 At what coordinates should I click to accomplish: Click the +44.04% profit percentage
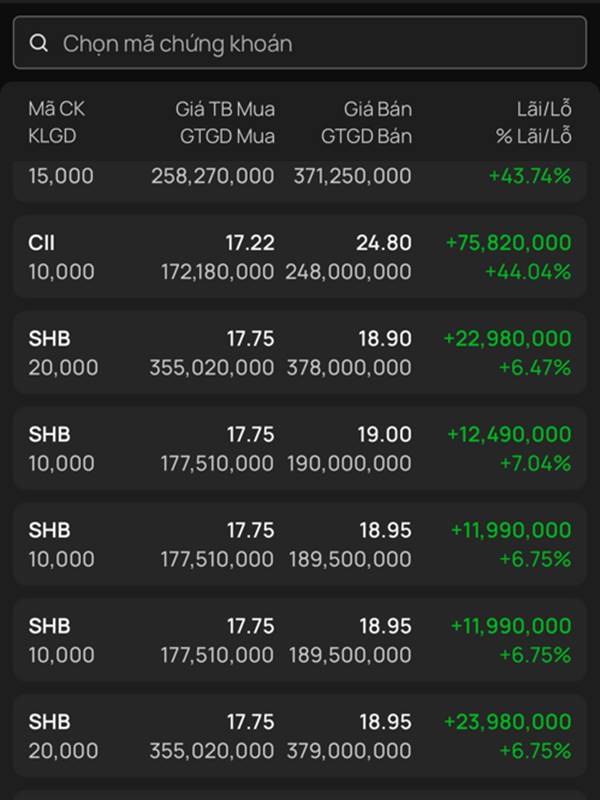(x=528, y=271)
